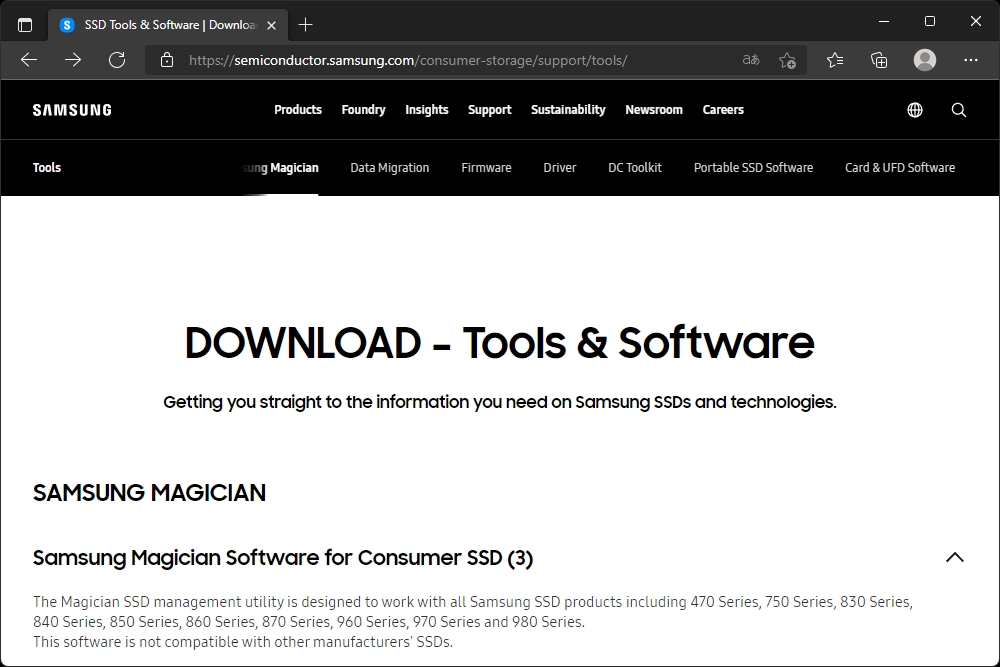Screen dimensions: 1000x667
Task: Switch to Card & UFD Software tab
Action: (900, 168)
